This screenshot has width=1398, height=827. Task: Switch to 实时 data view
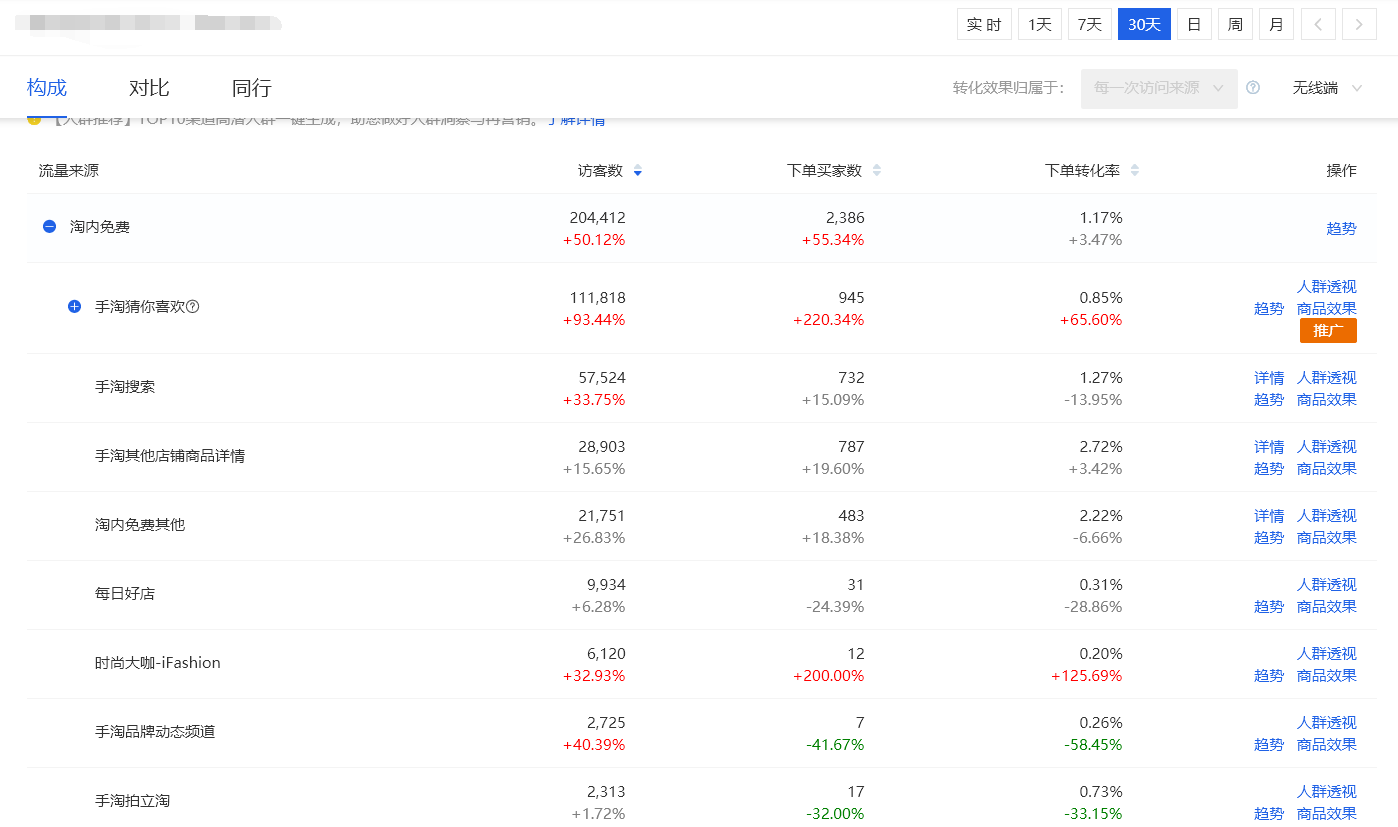(x=984, y=23)
